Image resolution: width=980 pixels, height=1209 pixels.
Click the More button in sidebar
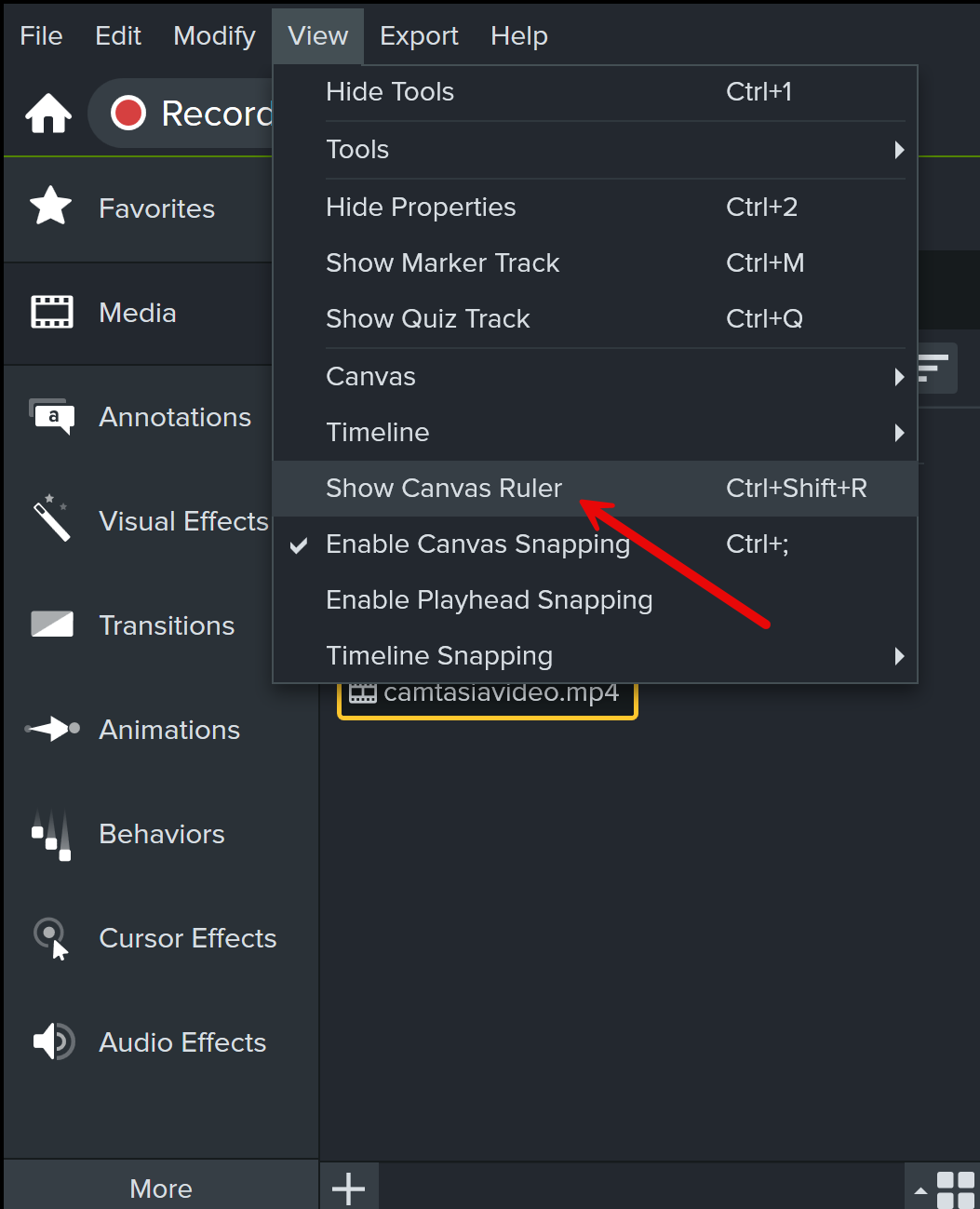[x=161, y=1189]
